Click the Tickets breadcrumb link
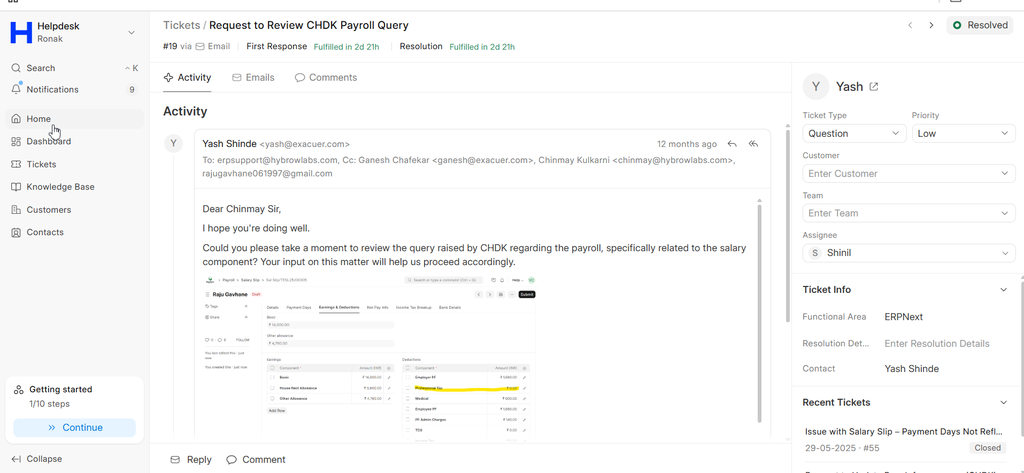Image resolution: width=1024 pixels, height=473 pixels. point(182,25)
